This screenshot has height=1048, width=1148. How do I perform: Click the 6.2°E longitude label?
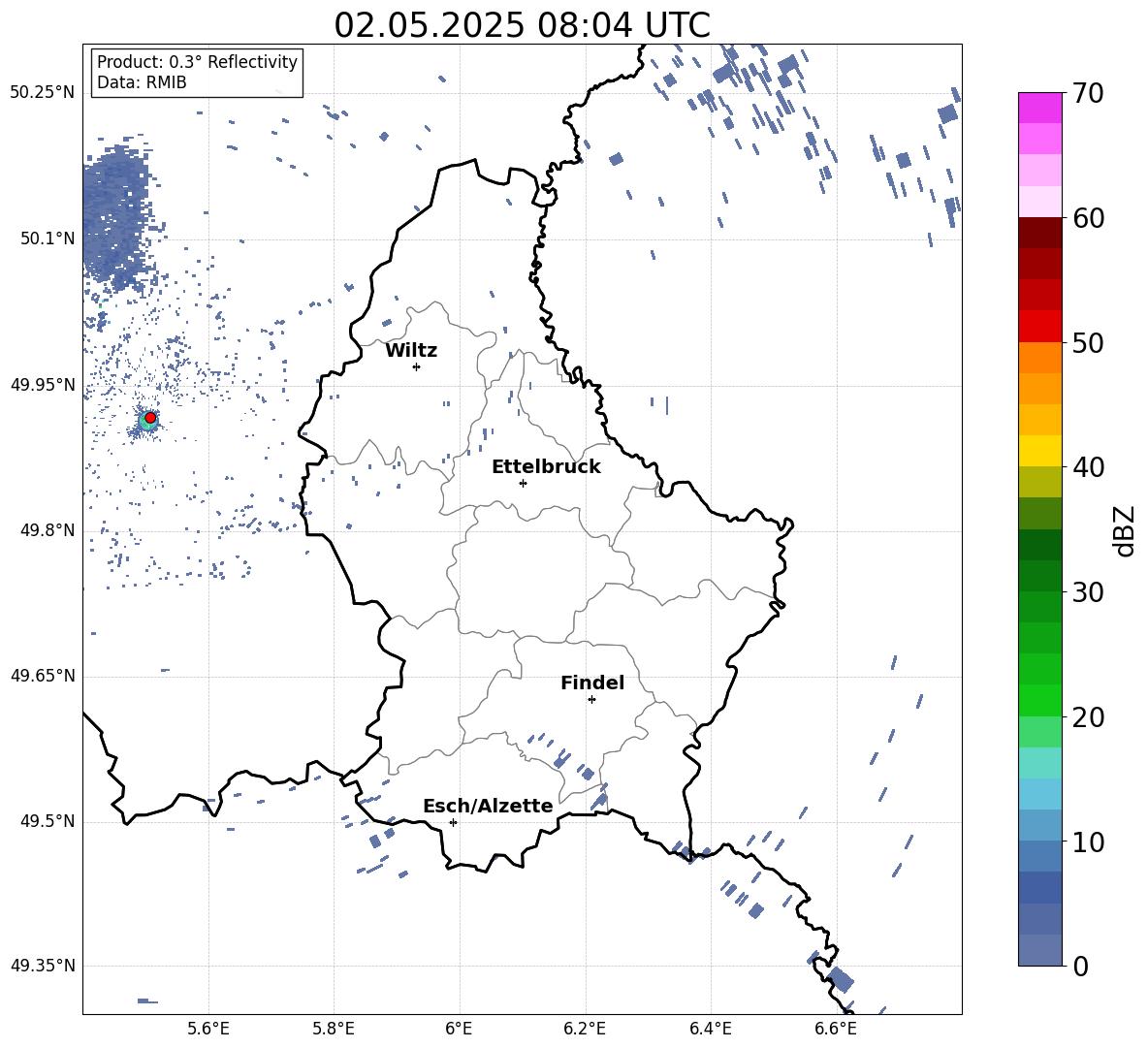[x=585, y=1029]
